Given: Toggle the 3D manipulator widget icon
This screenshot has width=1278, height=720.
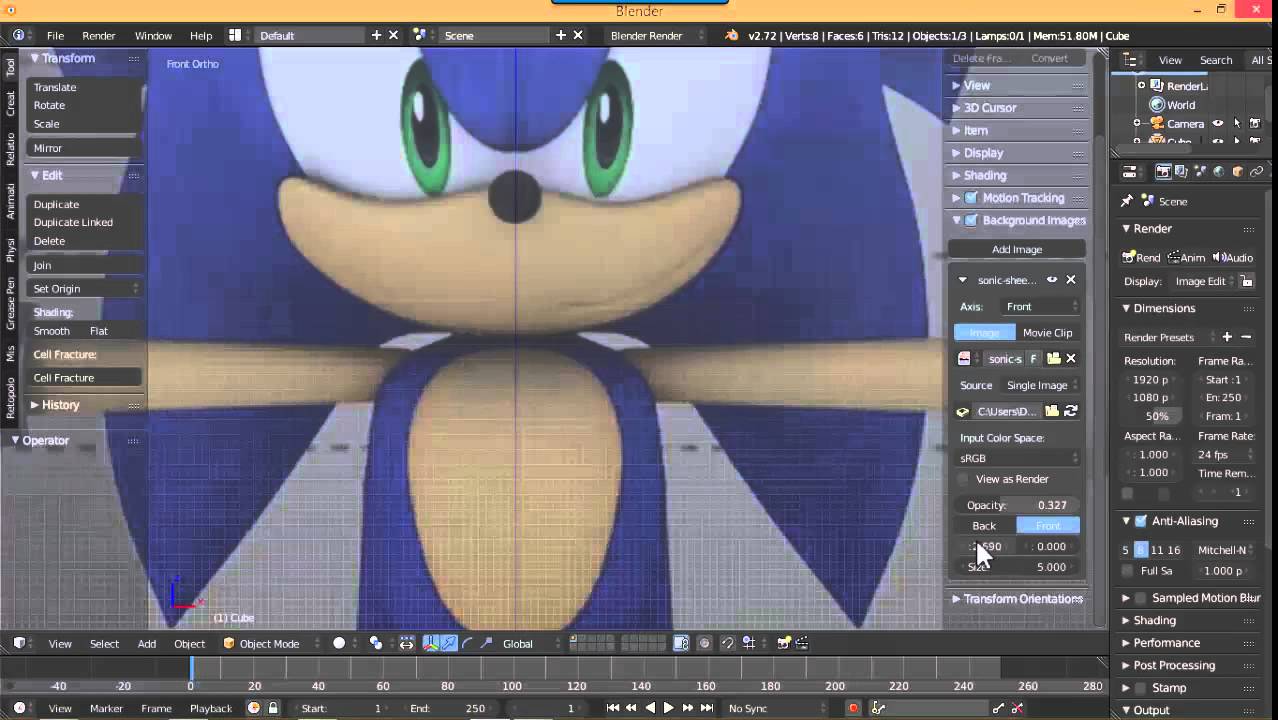Looking at the screenshot, I should tap(432, 643).
